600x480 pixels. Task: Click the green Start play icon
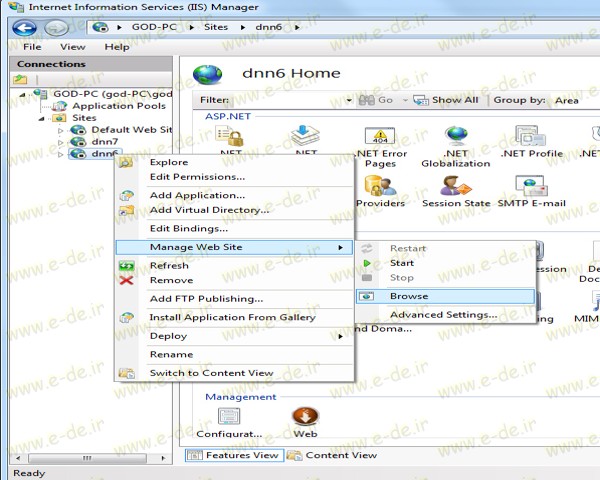[x=367, y=263]
